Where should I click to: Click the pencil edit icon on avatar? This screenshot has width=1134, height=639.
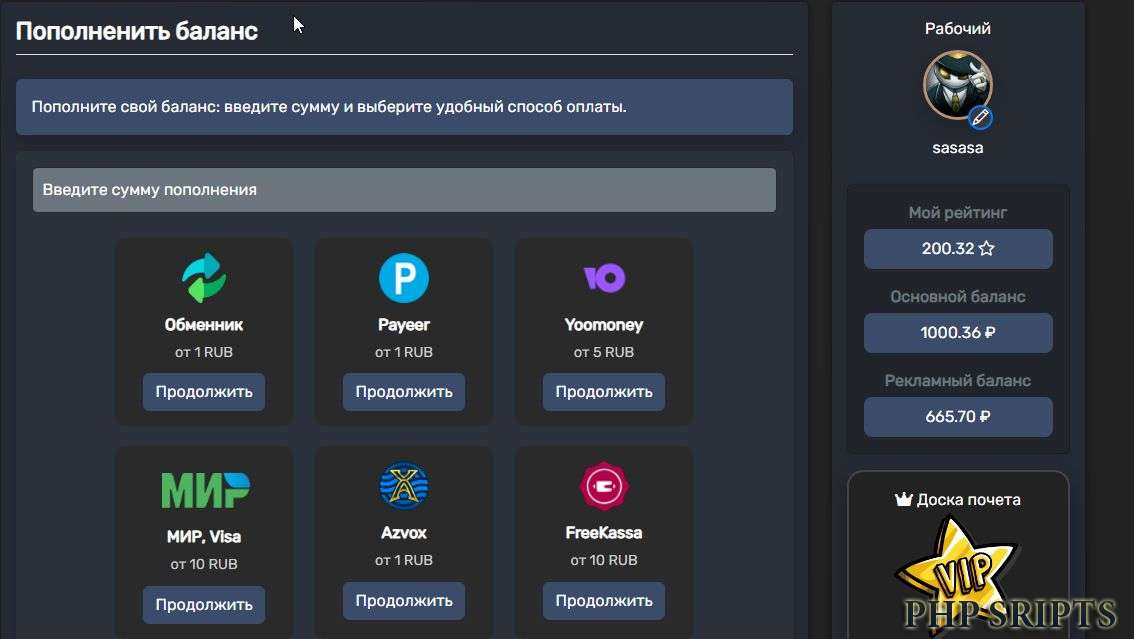tap(980, 118)
